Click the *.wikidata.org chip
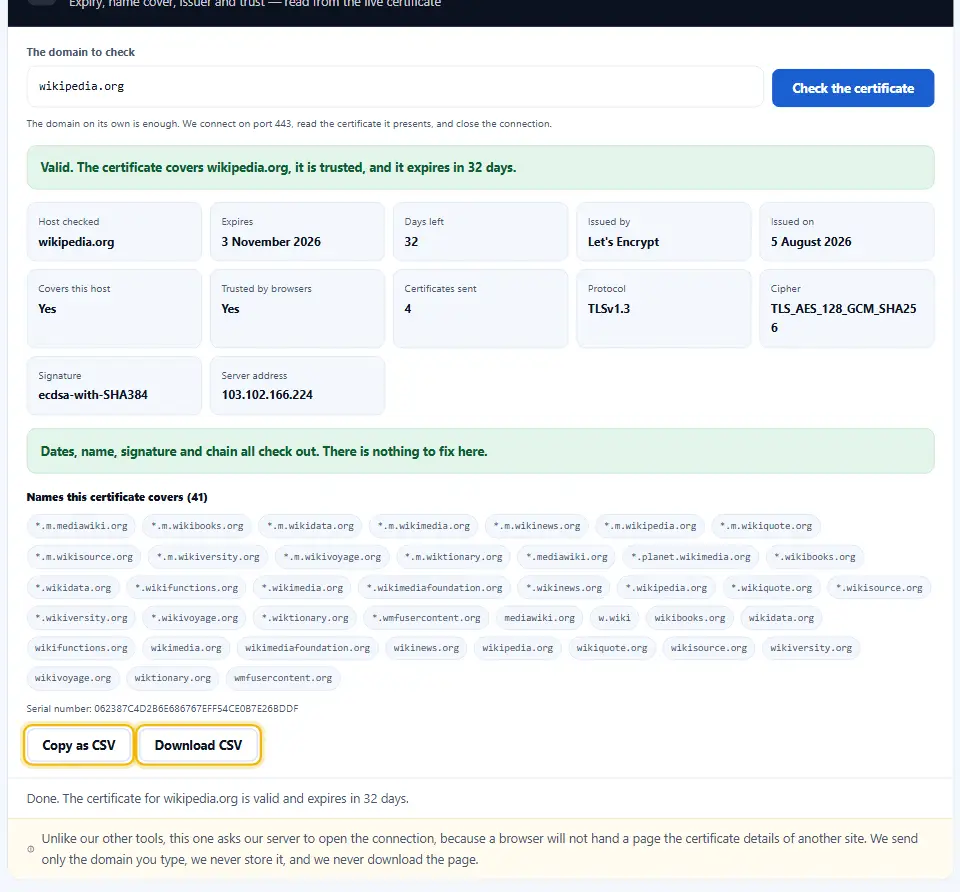The height and width of the screenshot is (892, 960). point(73,588)
